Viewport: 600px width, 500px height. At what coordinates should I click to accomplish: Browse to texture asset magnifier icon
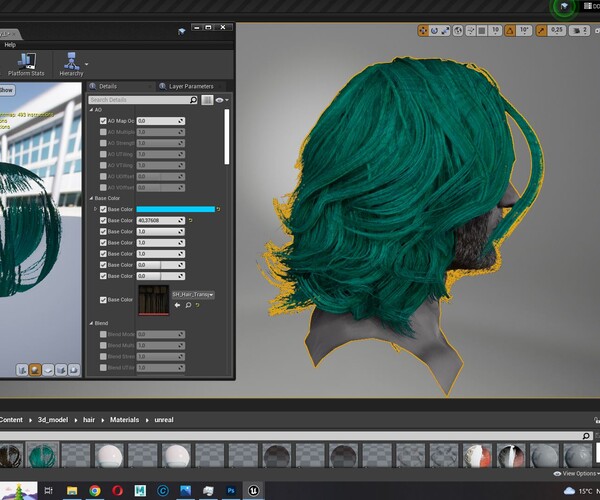[188, 305]
